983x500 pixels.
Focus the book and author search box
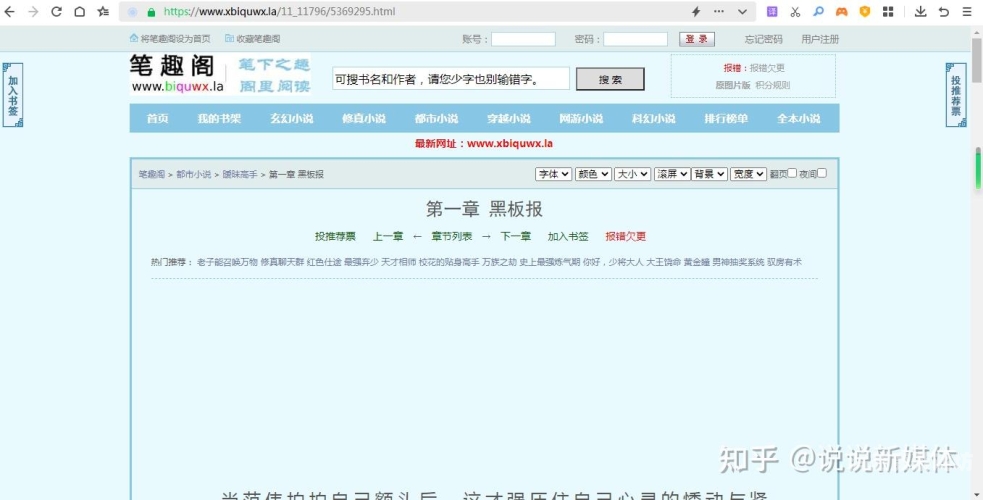[451, 79]
